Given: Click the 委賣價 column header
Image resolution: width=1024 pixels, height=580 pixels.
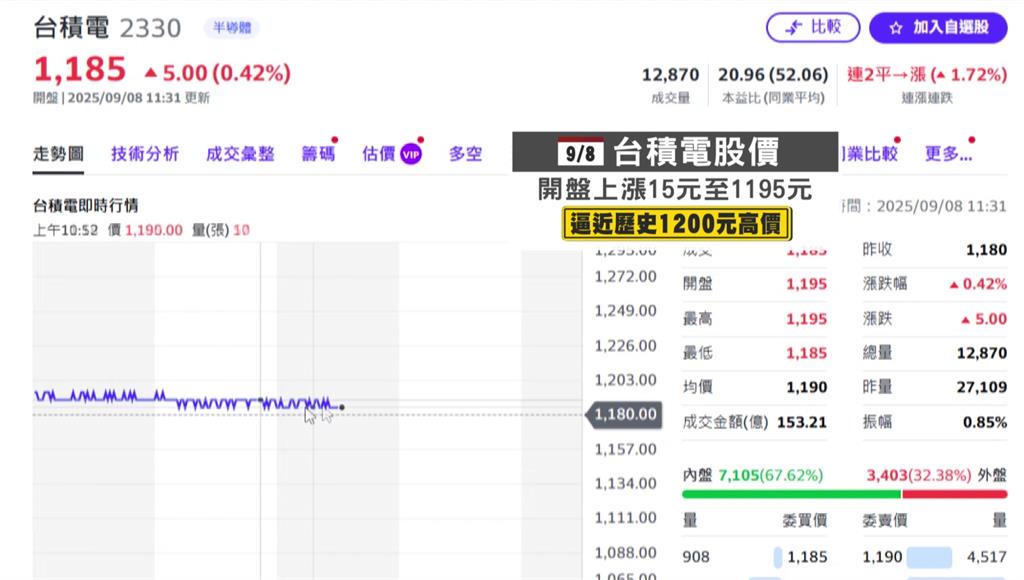Looking at the screenshot, I should click(885, 521).
